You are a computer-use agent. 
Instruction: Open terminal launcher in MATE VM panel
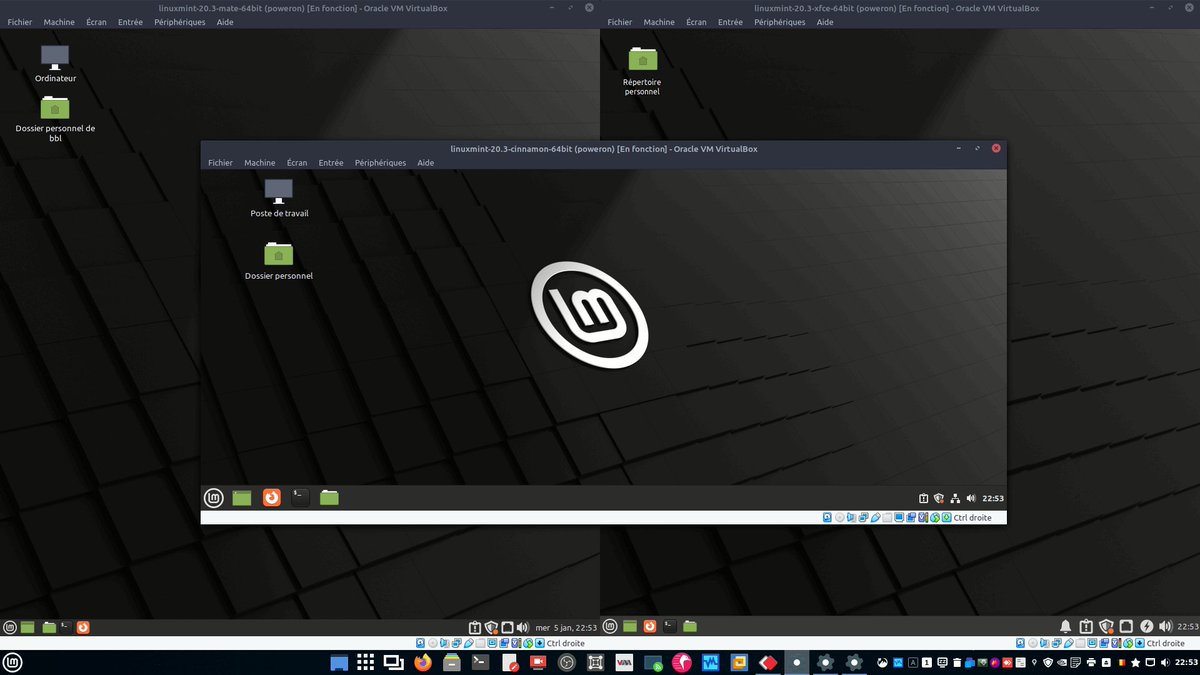pos(65,627)
